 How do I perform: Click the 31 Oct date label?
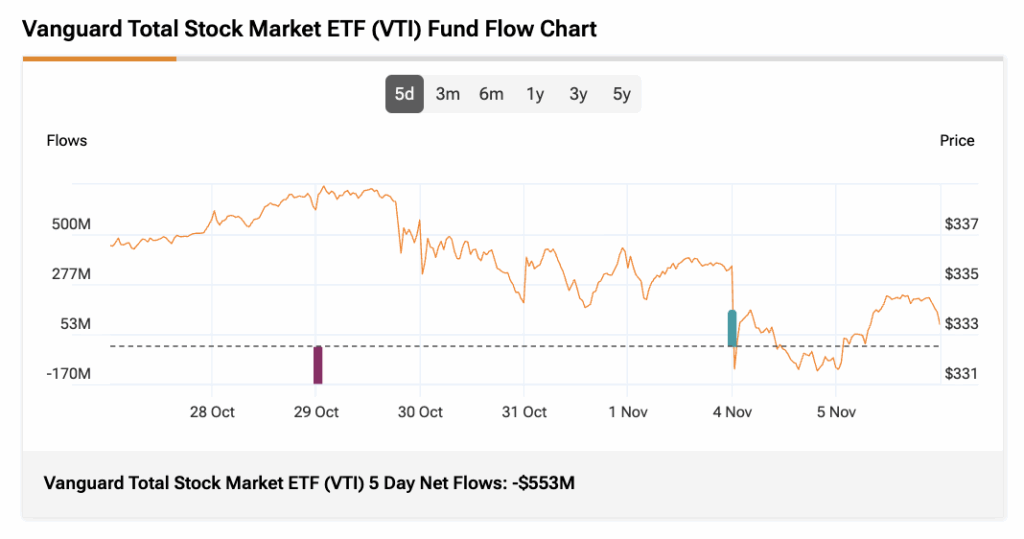[524, 412]
